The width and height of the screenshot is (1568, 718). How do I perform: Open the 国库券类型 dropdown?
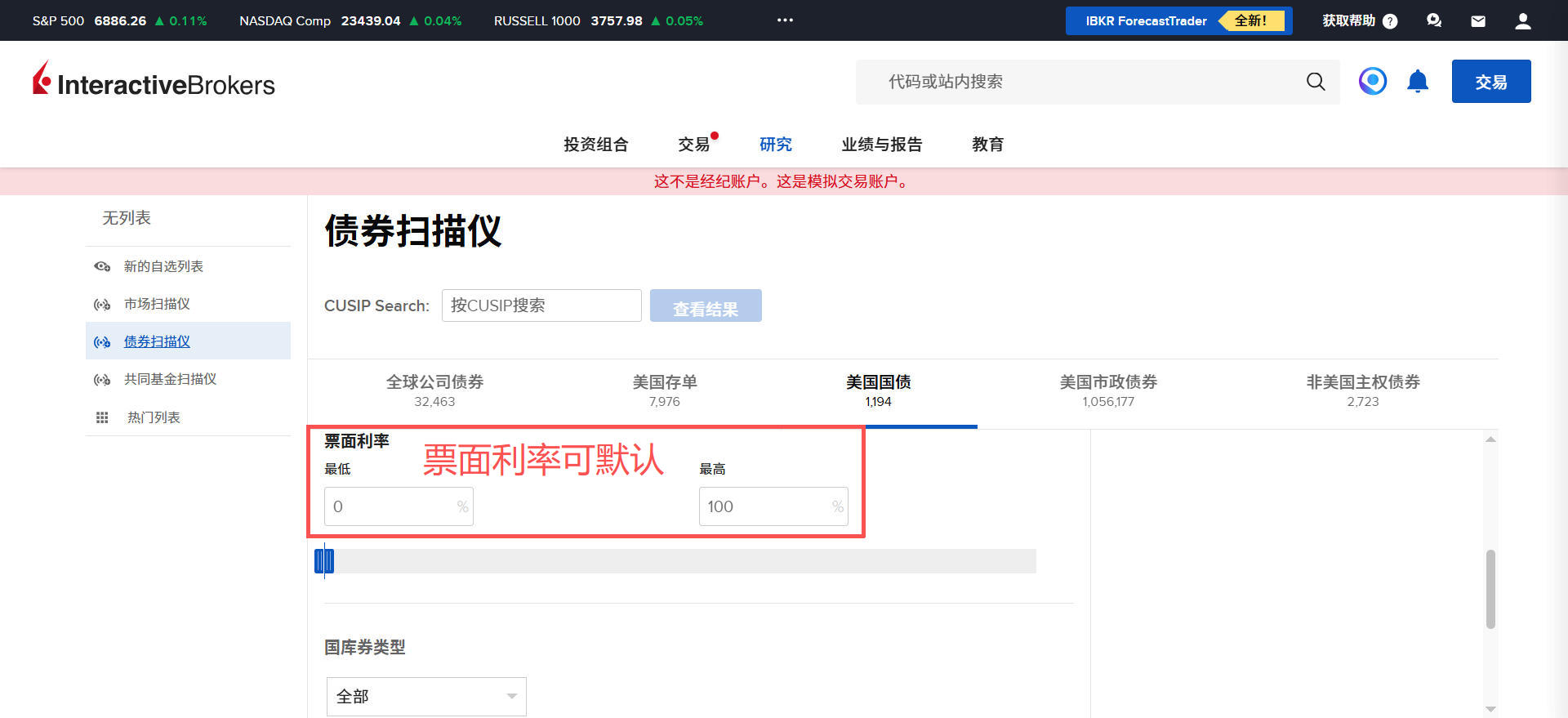click(x=426, y=697)
